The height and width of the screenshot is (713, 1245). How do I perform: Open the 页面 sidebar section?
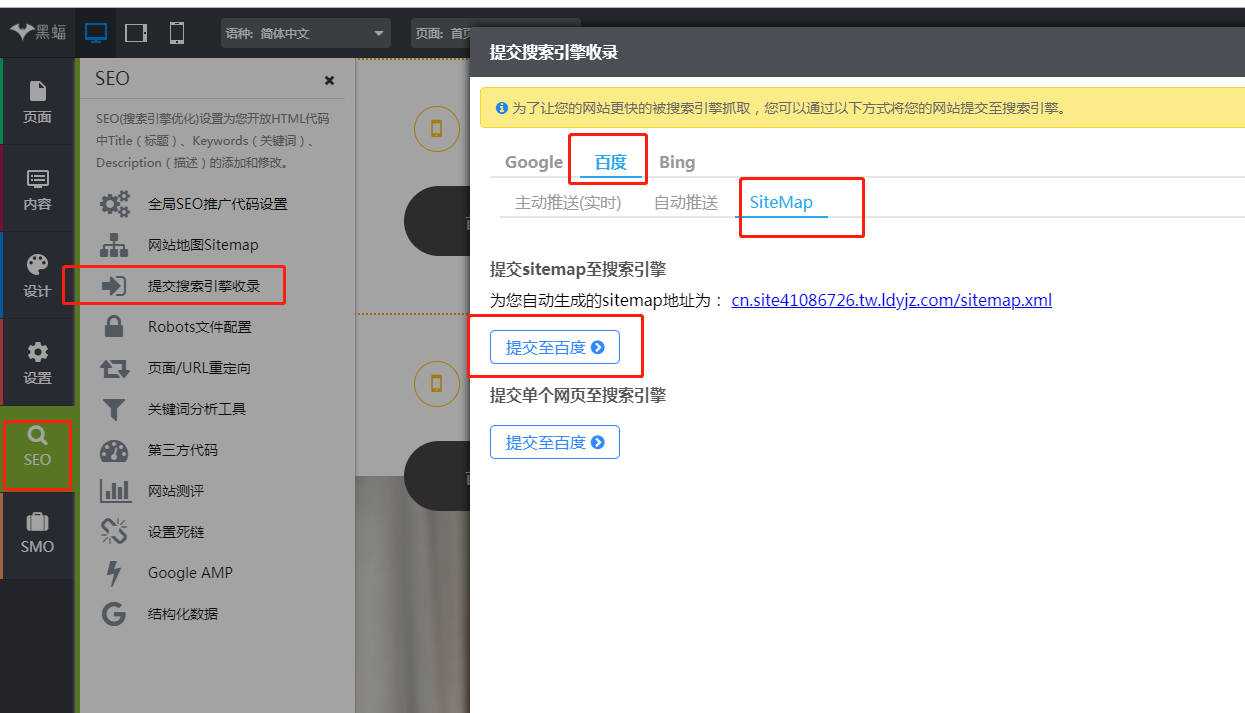pyautogui.click(x=37, y=102)
